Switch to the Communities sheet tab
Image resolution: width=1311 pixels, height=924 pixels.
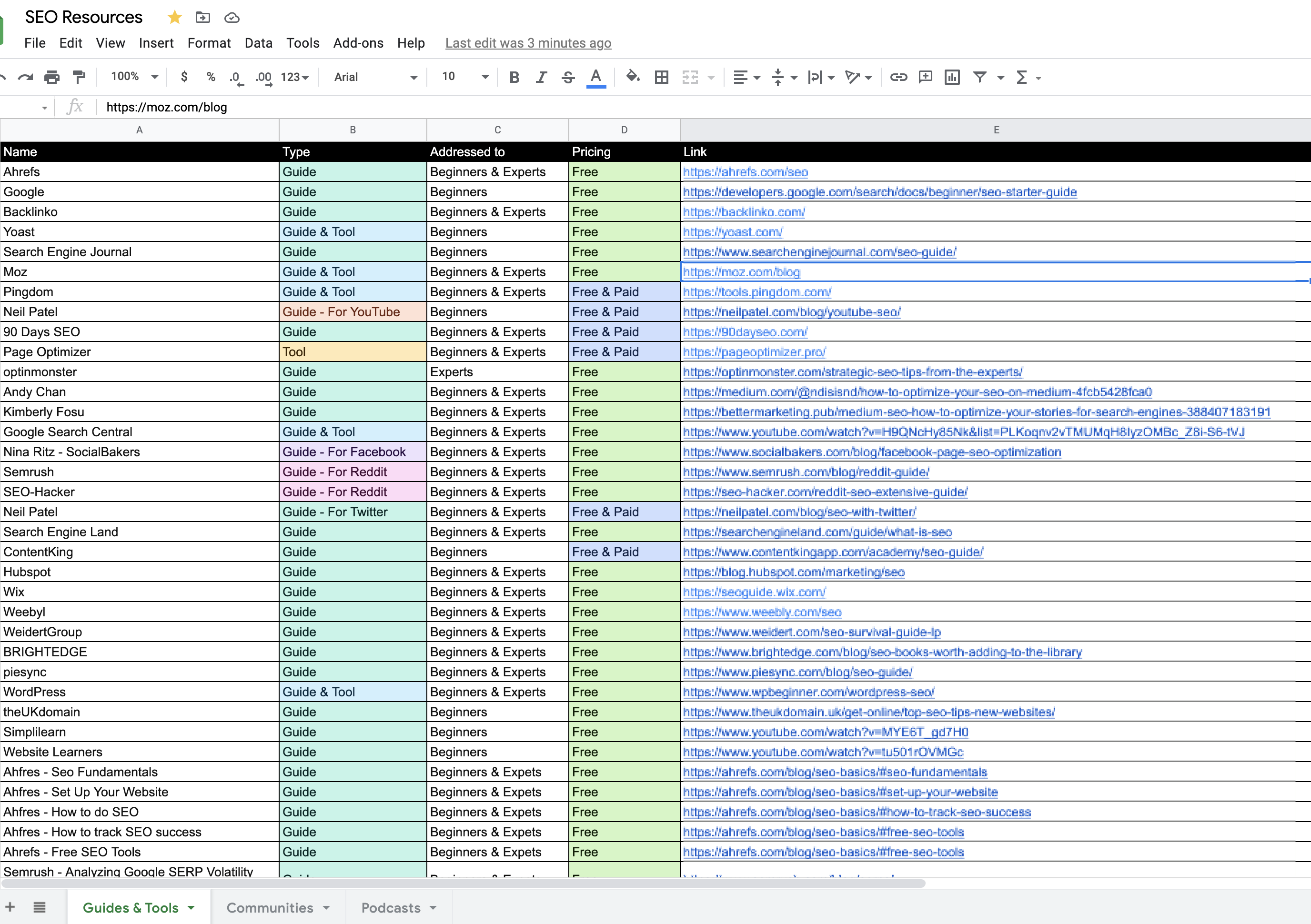(x=270, y=907)
